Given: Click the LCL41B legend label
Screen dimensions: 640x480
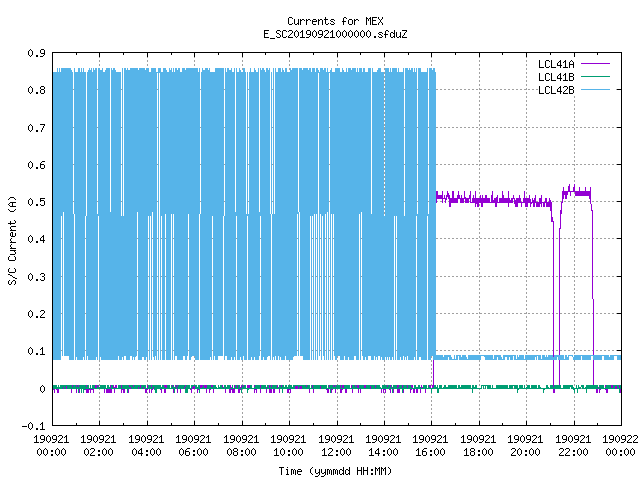Looking at the screenshot, I should point(556,77).
